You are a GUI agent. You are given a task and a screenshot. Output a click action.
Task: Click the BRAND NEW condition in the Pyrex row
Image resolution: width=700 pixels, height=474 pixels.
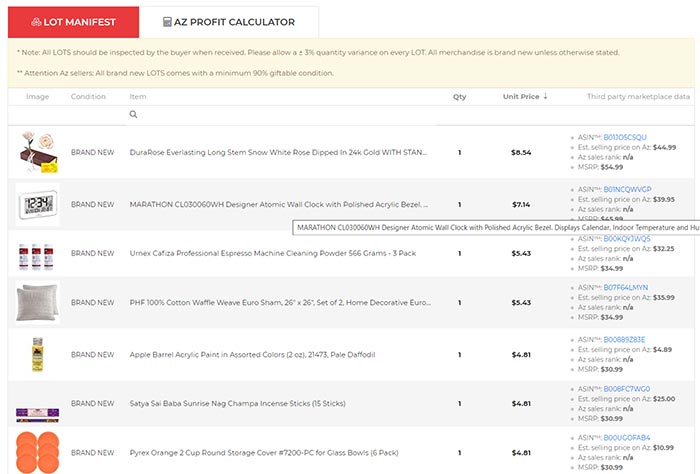(x=92, y=453)
